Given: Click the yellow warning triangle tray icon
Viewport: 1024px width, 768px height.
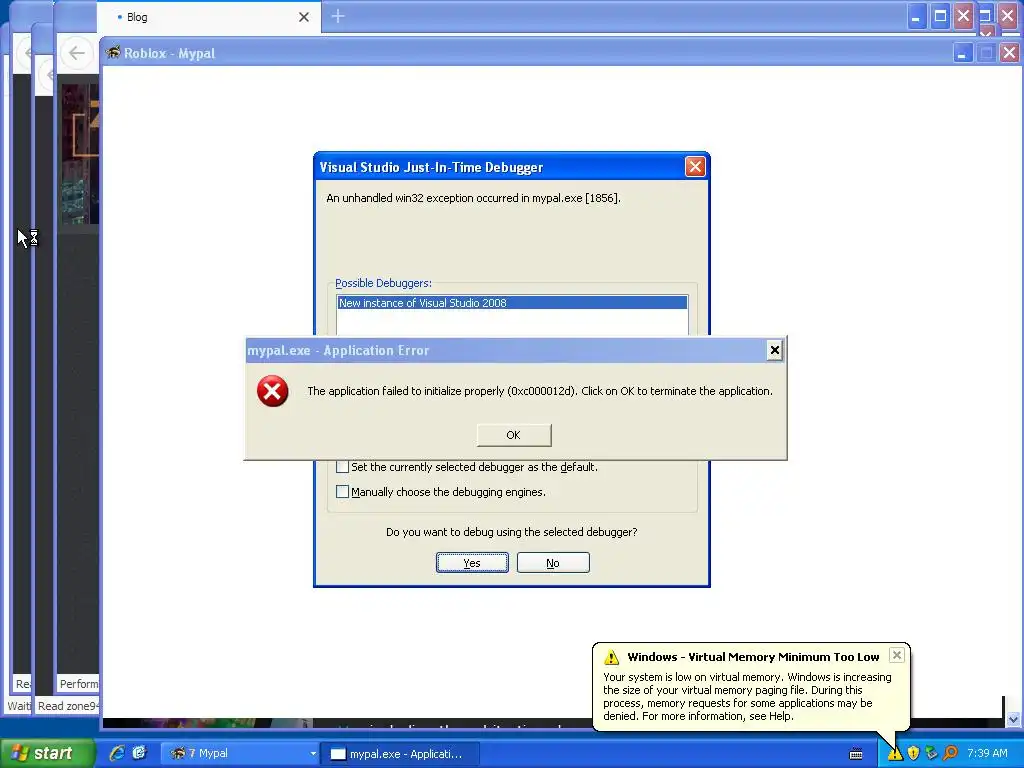Looking at the screenshot, I should tap(895, 754).
